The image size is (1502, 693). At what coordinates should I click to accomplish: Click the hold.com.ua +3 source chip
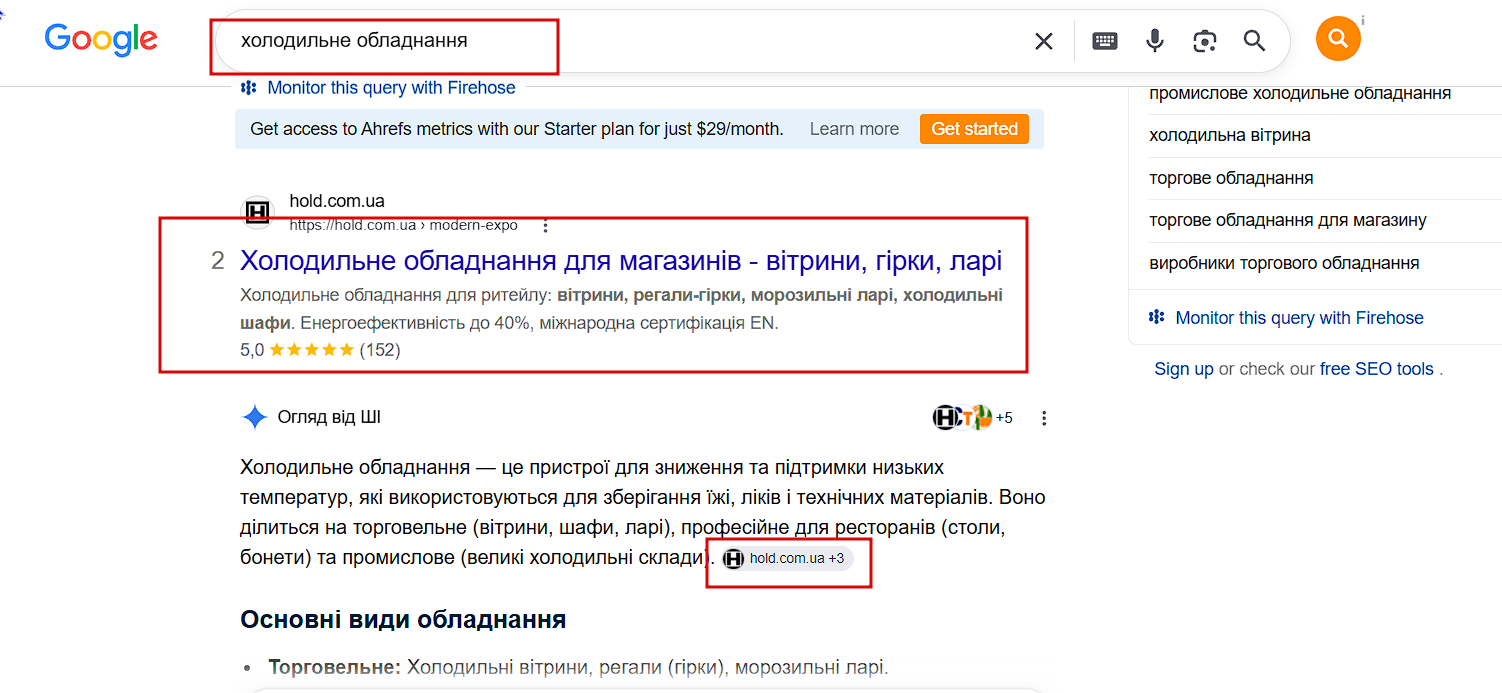point(786,558)
